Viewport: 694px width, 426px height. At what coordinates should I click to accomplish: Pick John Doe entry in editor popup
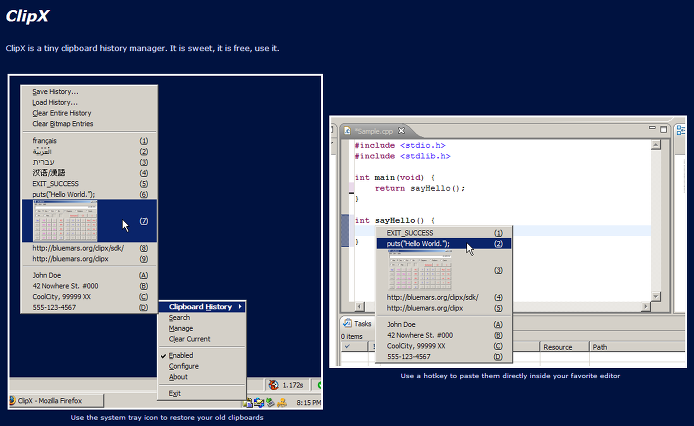pyautogui.click(x=444, y=324)
